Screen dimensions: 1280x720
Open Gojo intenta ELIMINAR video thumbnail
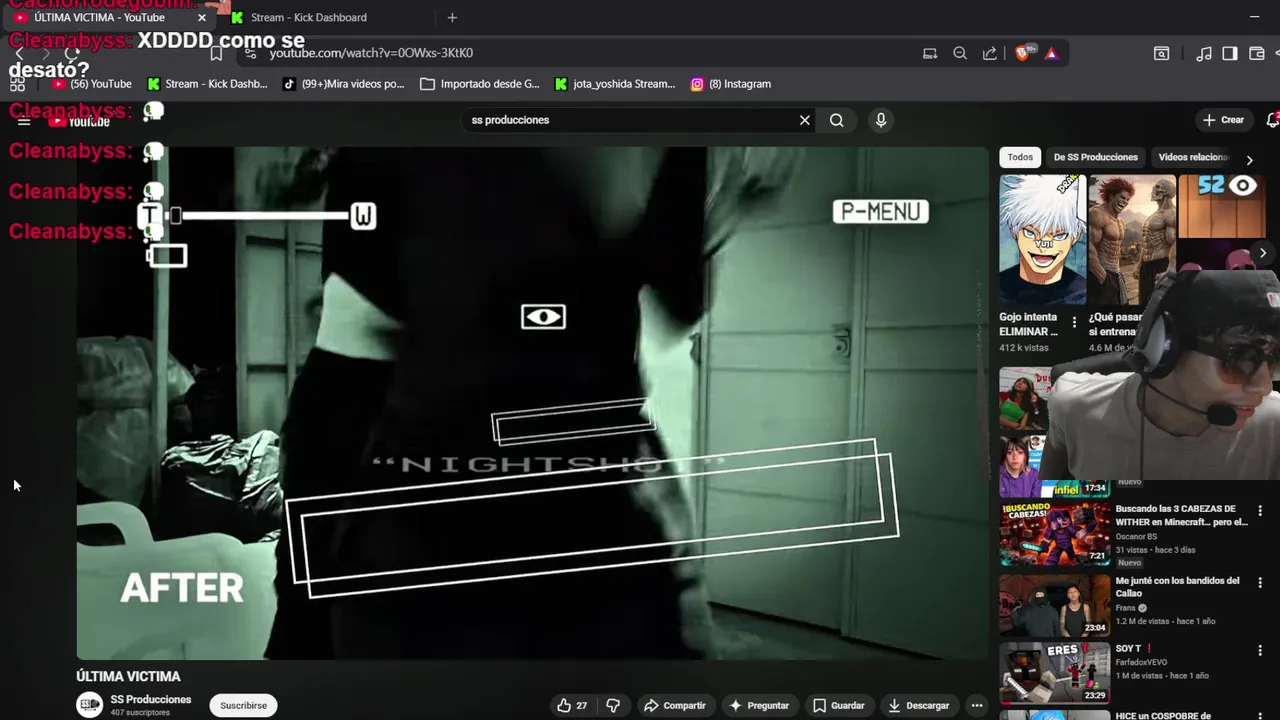[1042, 240]
